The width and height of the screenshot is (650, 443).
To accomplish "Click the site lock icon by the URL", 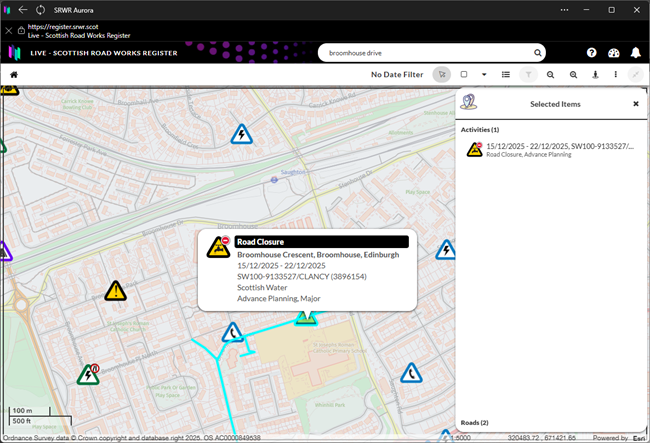I will click(x=21, y=31).
